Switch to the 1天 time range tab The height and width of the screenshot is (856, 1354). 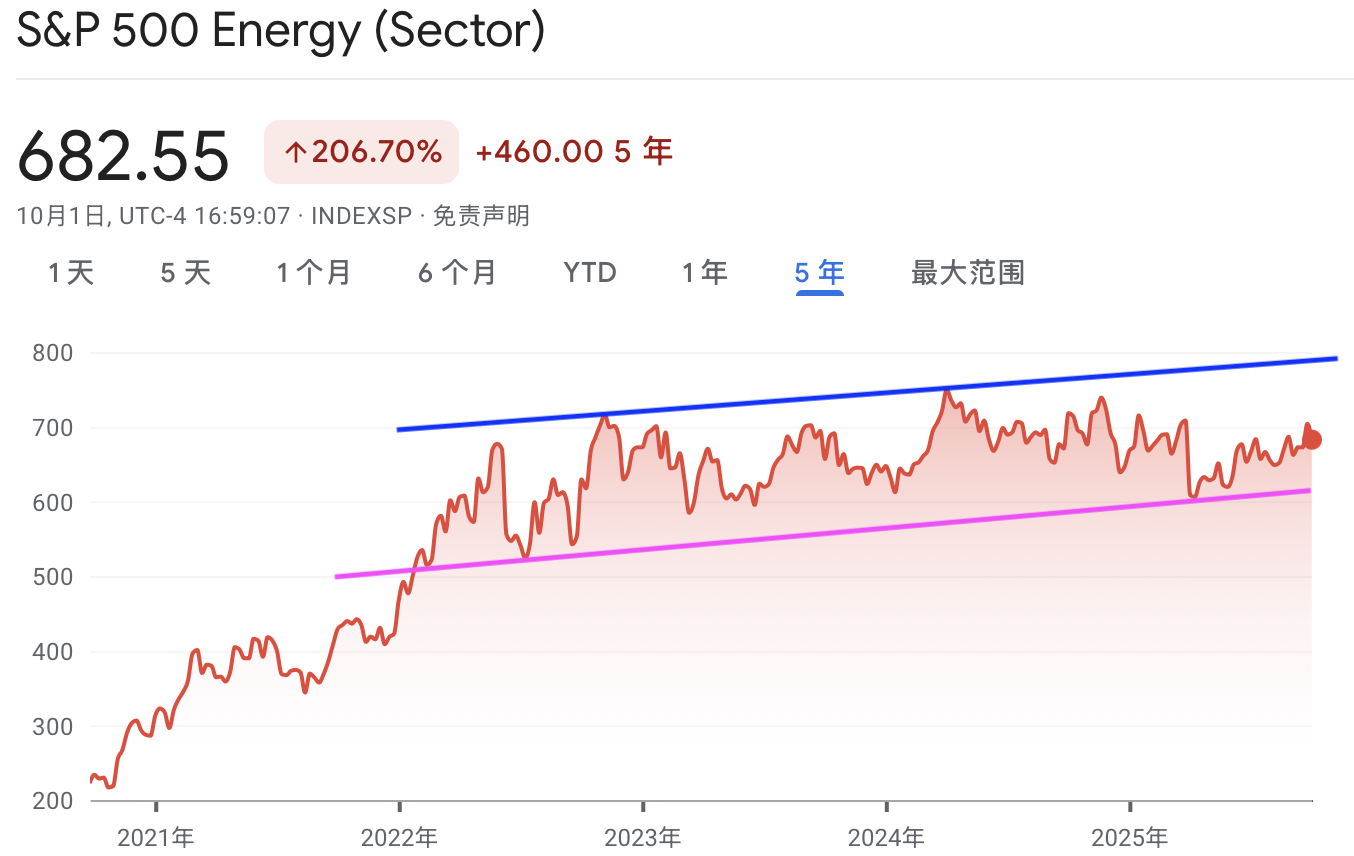71,272
